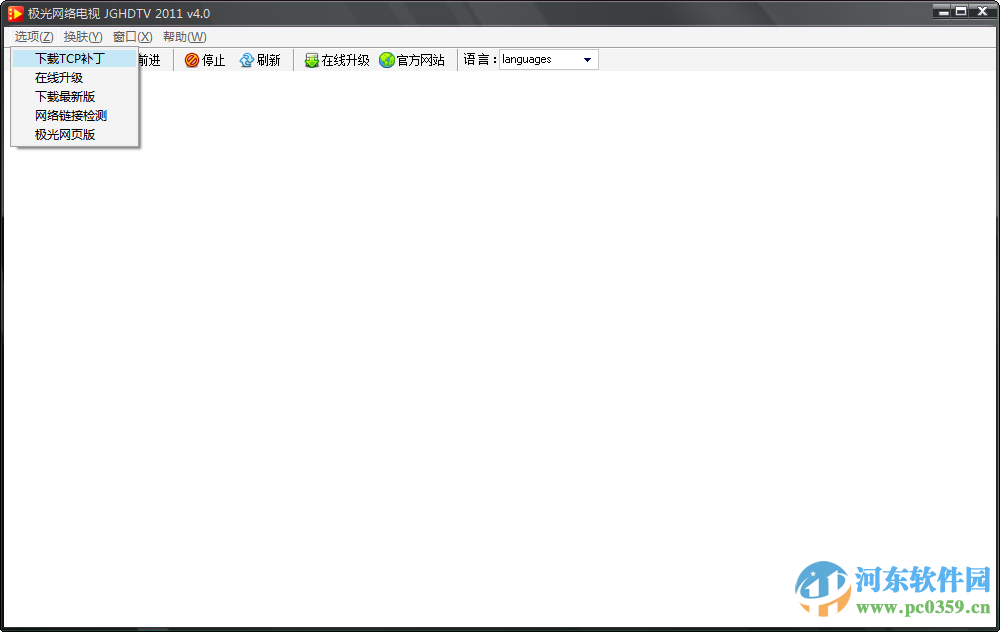
Task: Expand the languages dropdown arrow
Action: point(587,60)
